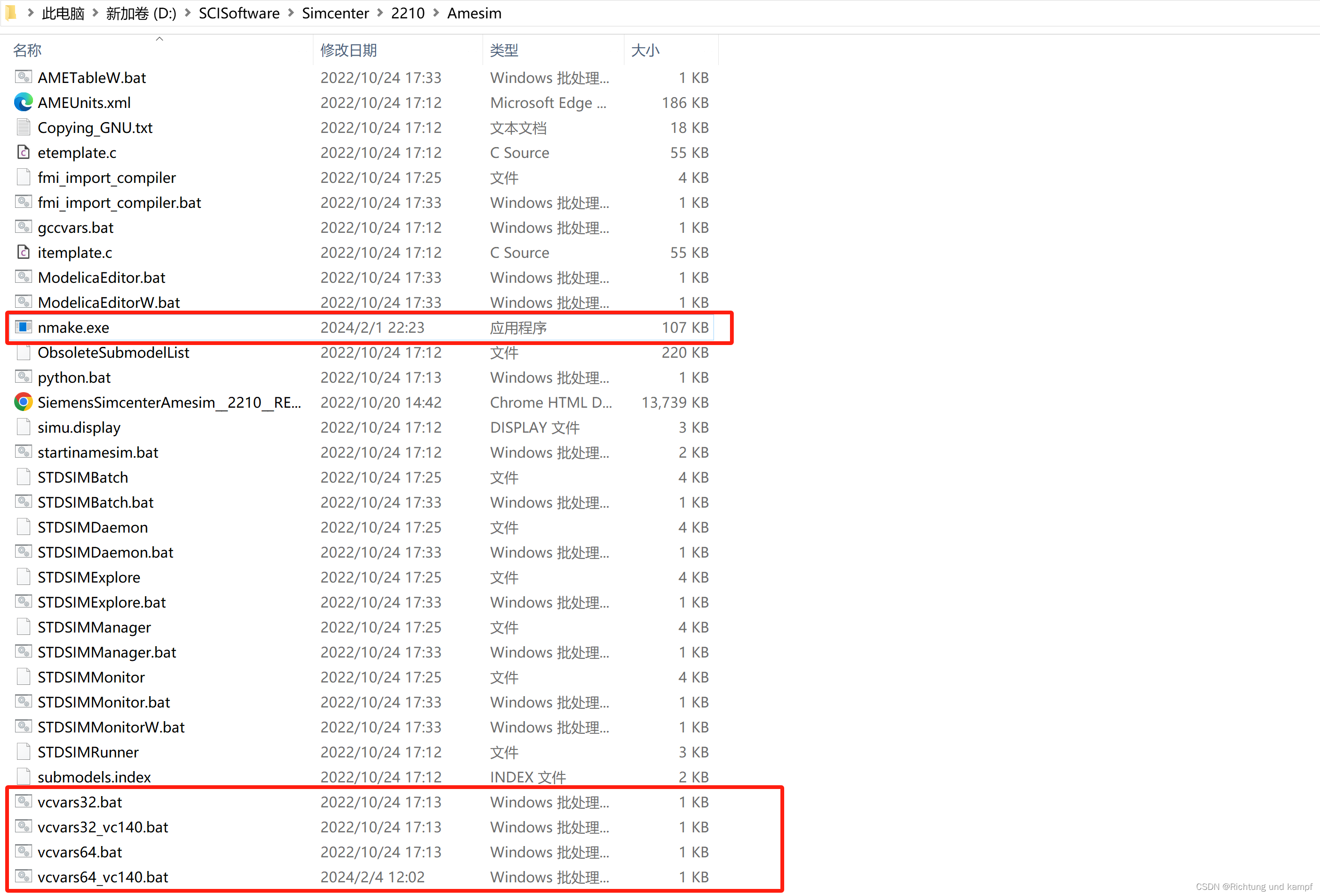This screenshot has height=896, width=1320.
Task: Click the etemplate.c source file icon
Action: [x=23, y=152]
